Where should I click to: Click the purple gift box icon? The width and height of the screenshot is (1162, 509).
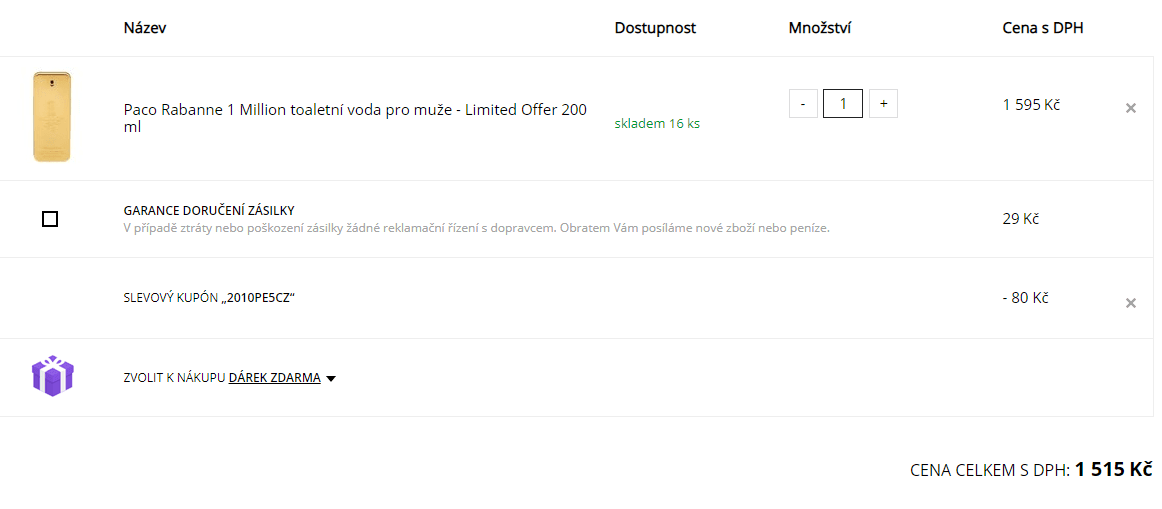pos(52,376)
